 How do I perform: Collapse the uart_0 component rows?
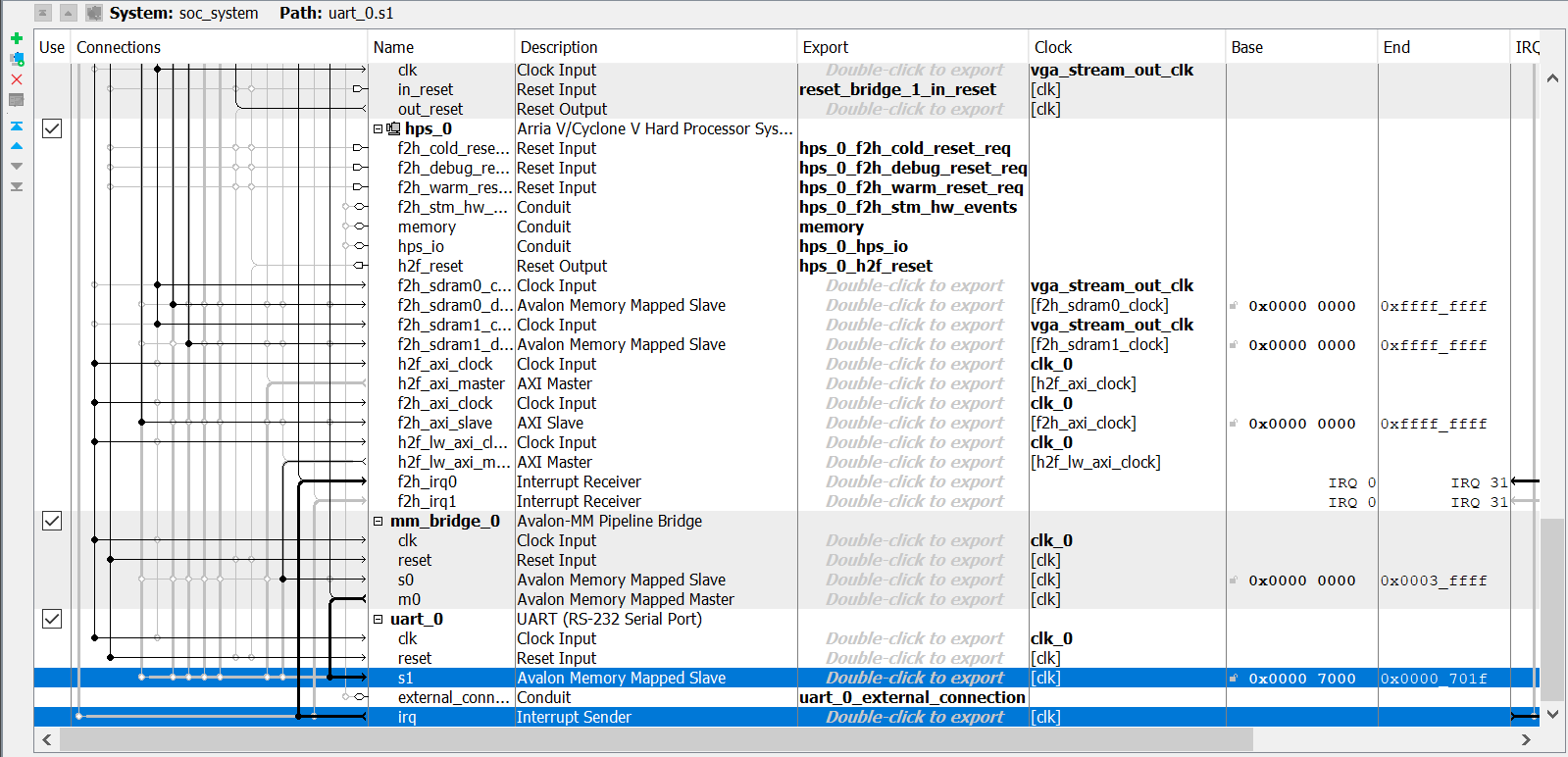tap(379, 619)
